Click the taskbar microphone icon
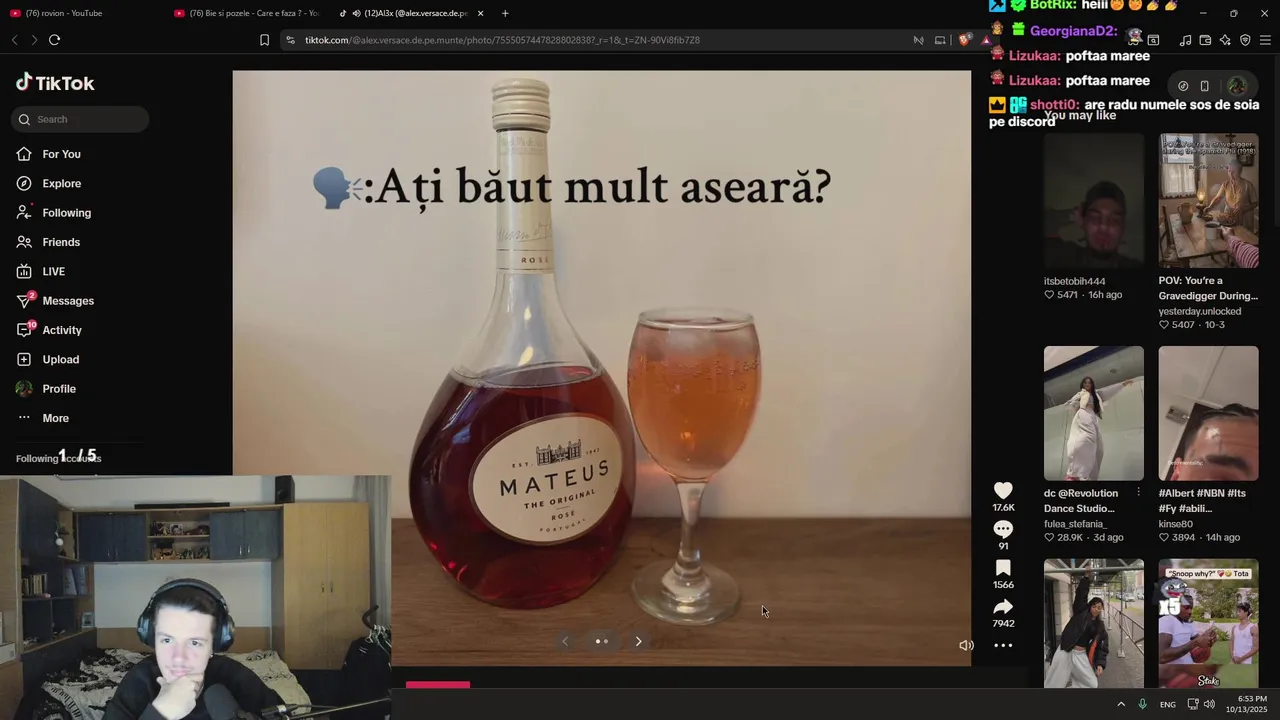The width and height of the screenshot is (1280, 720). pos(1142,704)
